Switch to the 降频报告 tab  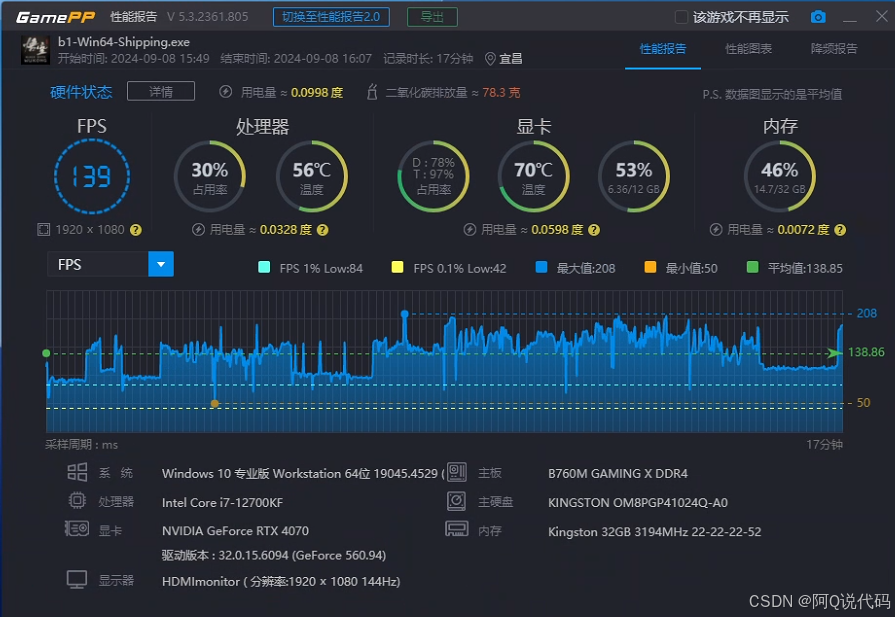(x=833, y=49)
